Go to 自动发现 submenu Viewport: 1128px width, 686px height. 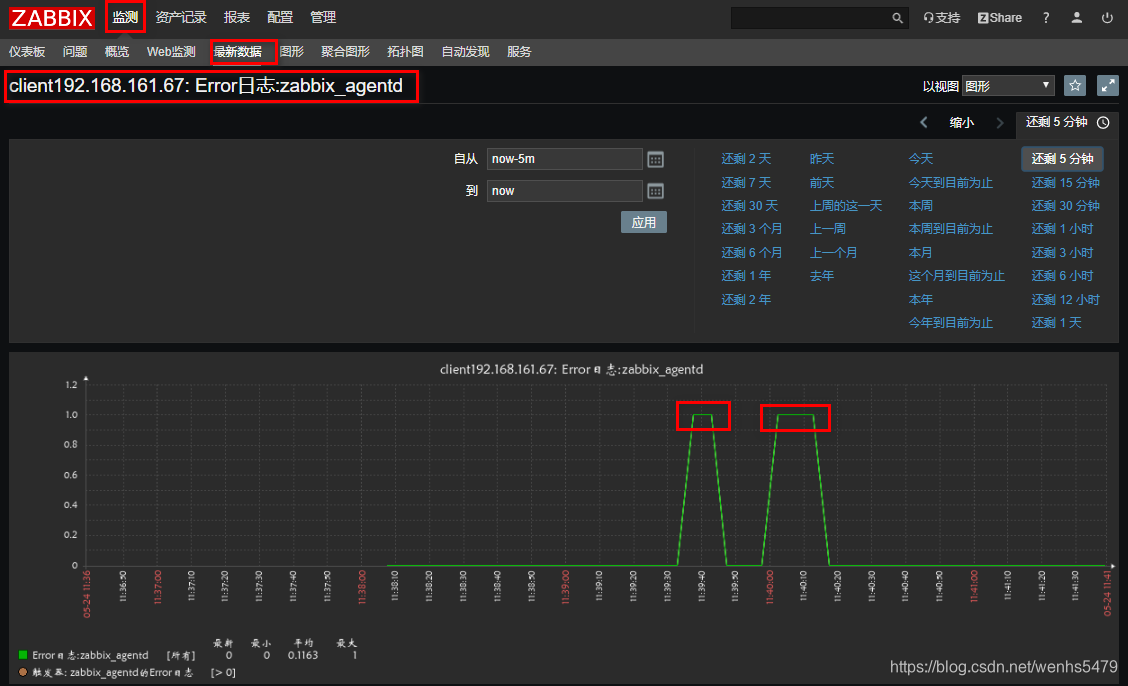465,52
